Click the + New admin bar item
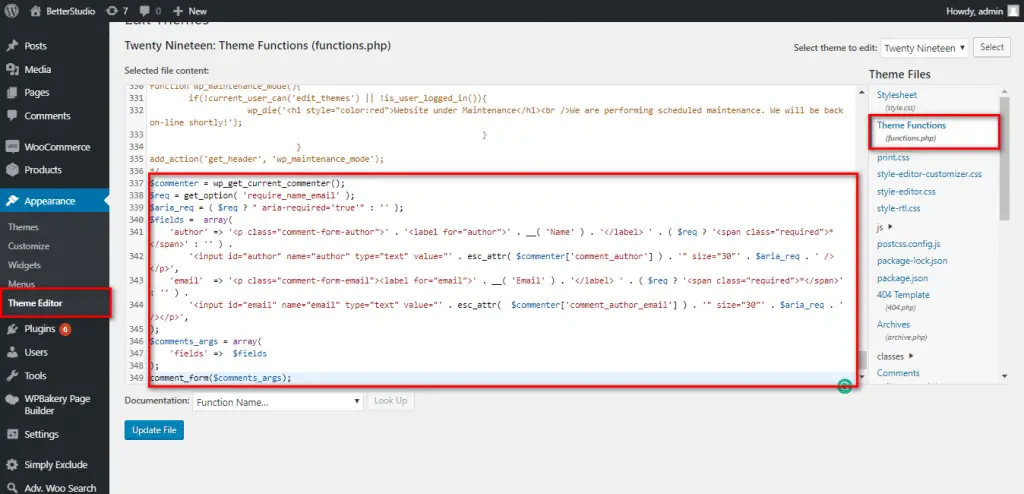The image size is (1024, 494). [190, 10]
